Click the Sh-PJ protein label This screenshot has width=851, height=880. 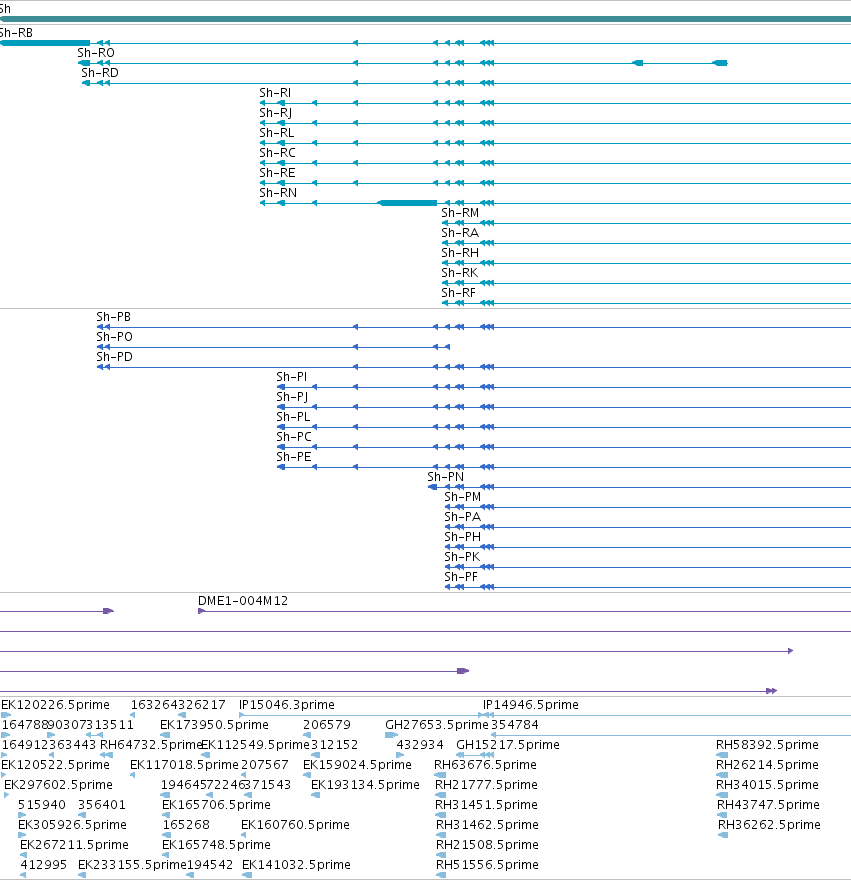point(292,397)
